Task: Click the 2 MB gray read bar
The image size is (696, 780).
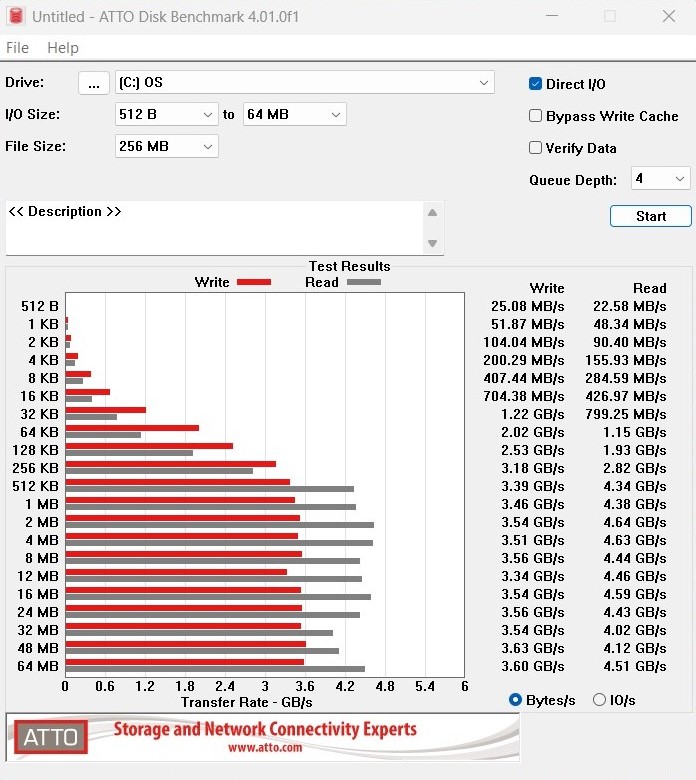Action: 219,525
